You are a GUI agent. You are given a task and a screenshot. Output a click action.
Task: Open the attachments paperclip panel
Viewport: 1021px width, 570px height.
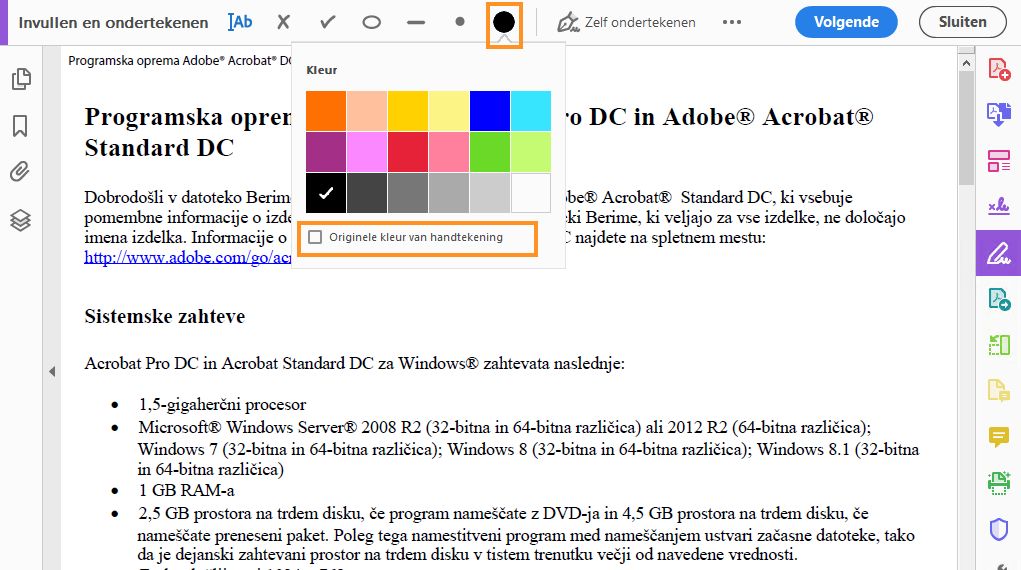pyautogui.click(x=20, y=172)
